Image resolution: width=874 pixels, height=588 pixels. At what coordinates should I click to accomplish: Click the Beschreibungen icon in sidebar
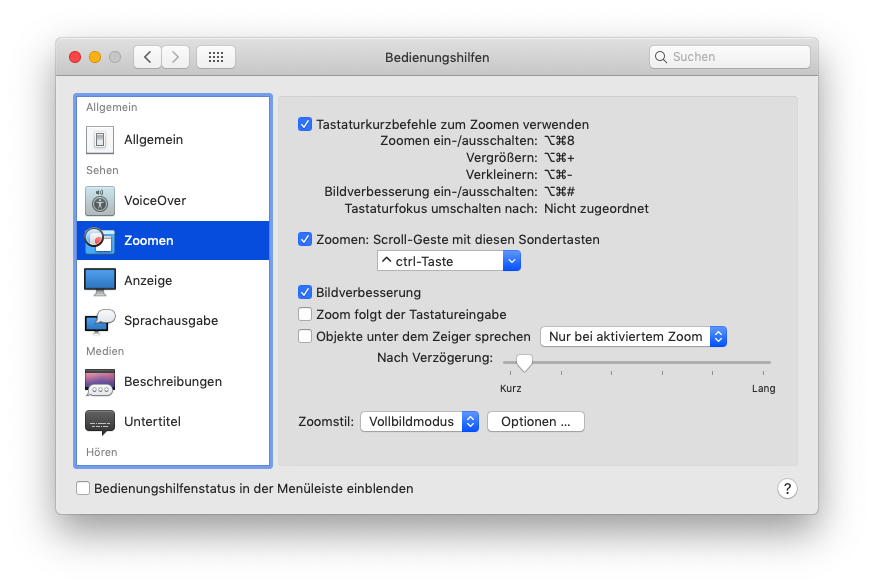click(100, 382)
